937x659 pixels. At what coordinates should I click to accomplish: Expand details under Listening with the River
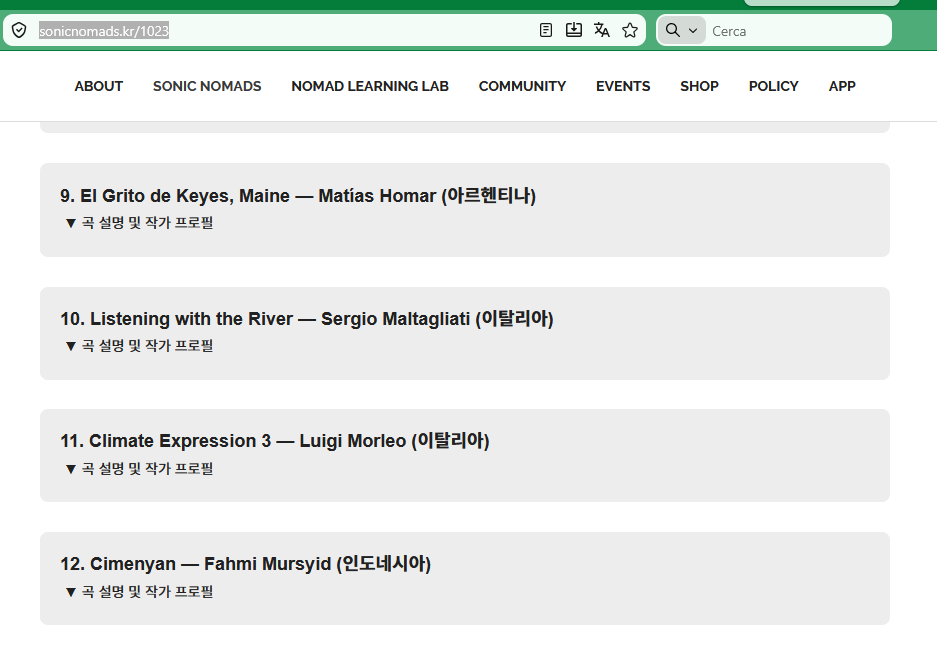pyautogui.click(x=139, y=346)
